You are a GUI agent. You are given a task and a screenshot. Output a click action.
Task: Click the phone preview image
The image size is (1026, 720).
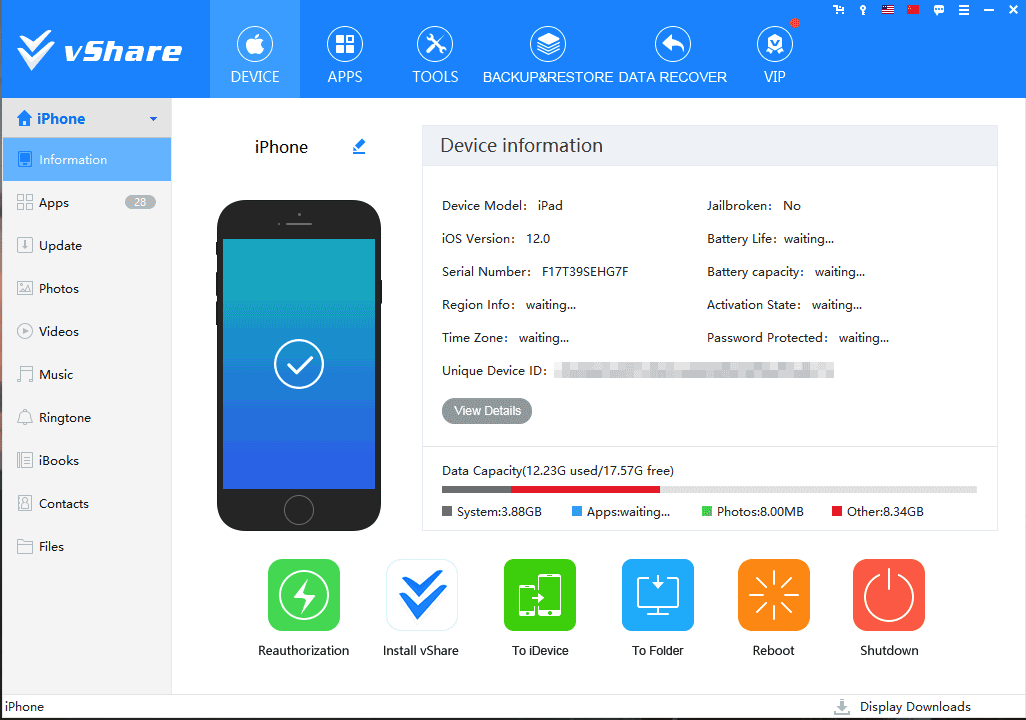299,365
